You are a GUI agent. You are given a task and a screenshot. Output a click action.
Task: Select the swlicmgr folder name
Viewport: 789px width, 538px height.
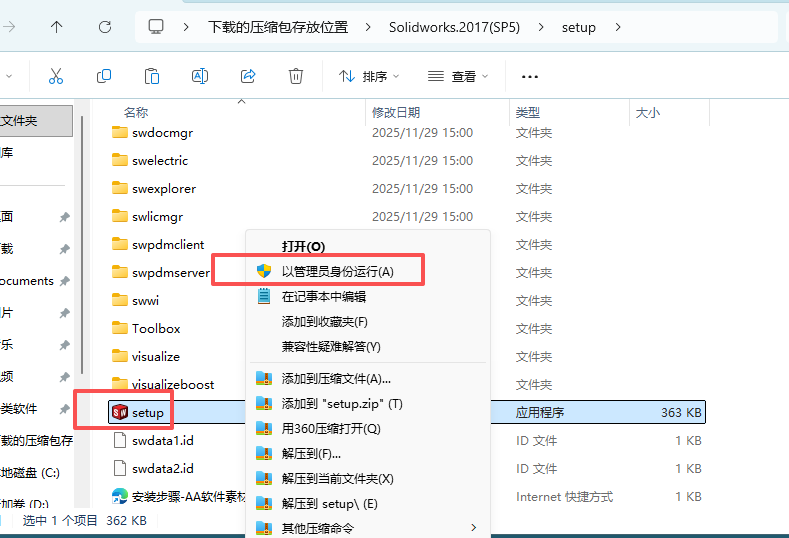[x=157, y=216]
